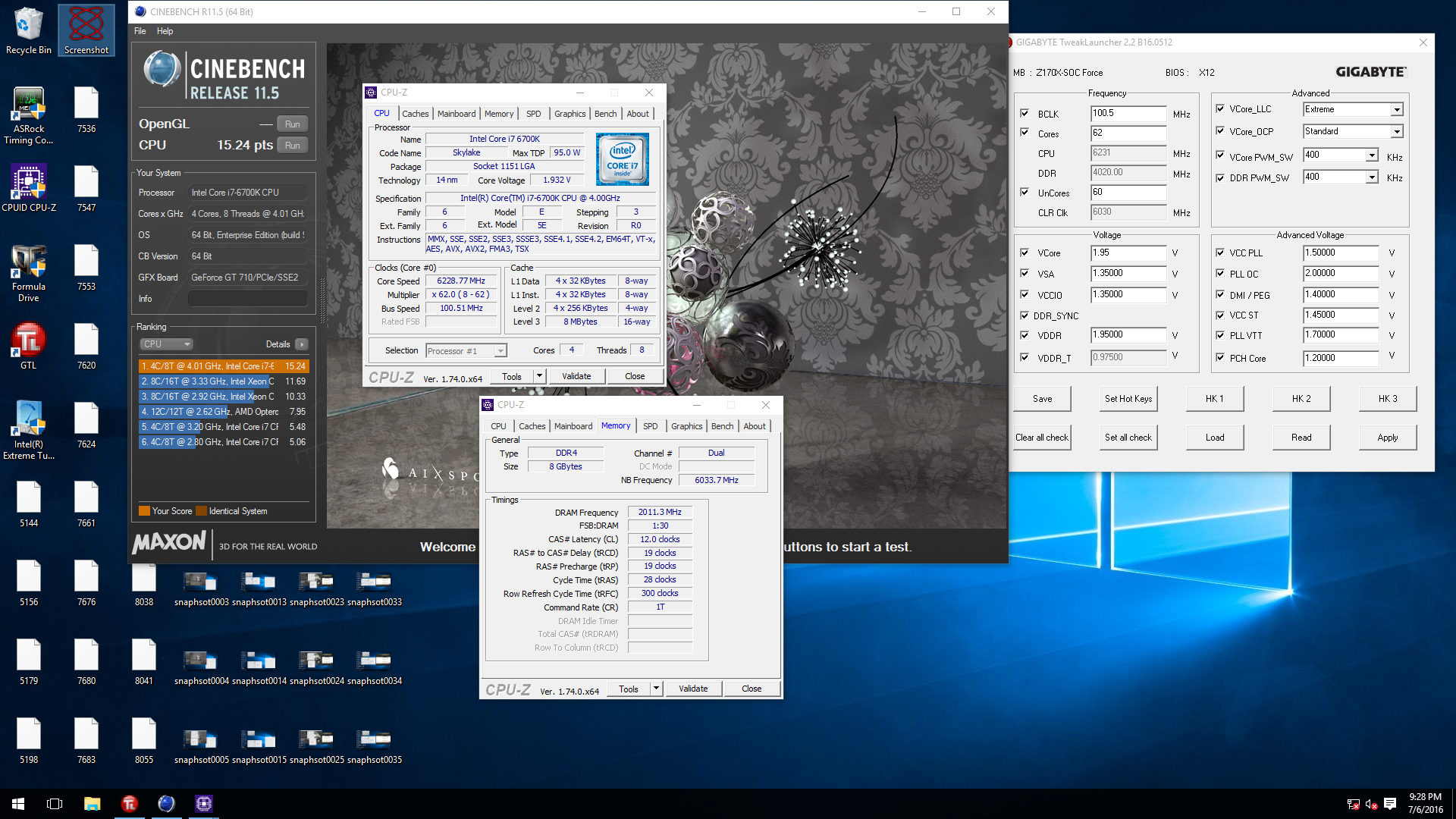Select snaphsot0024 image file
The image size is (1456, 819).
coord(316,667)
